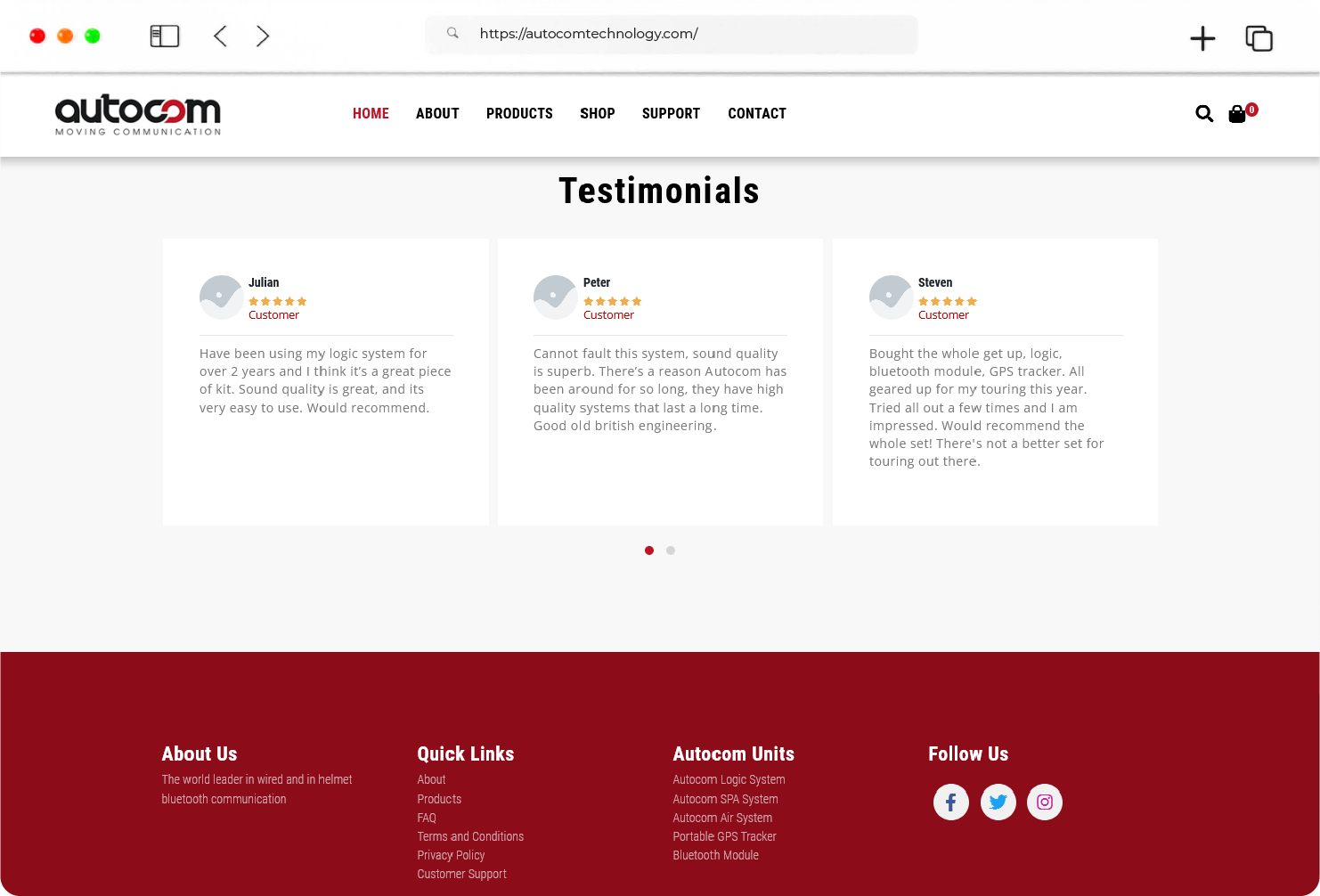This screenshot has width=1320, height=896.
Task: Switch to second testimonial slide dot
Action: (671, 550)
